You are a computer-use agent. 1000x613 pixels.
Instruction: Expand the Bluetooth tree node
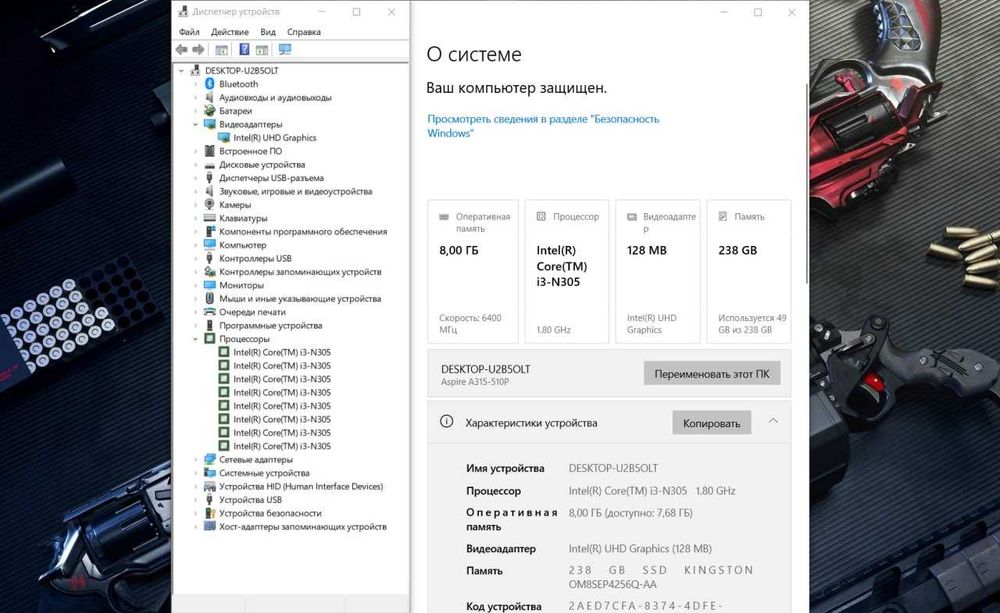(195, 84)
